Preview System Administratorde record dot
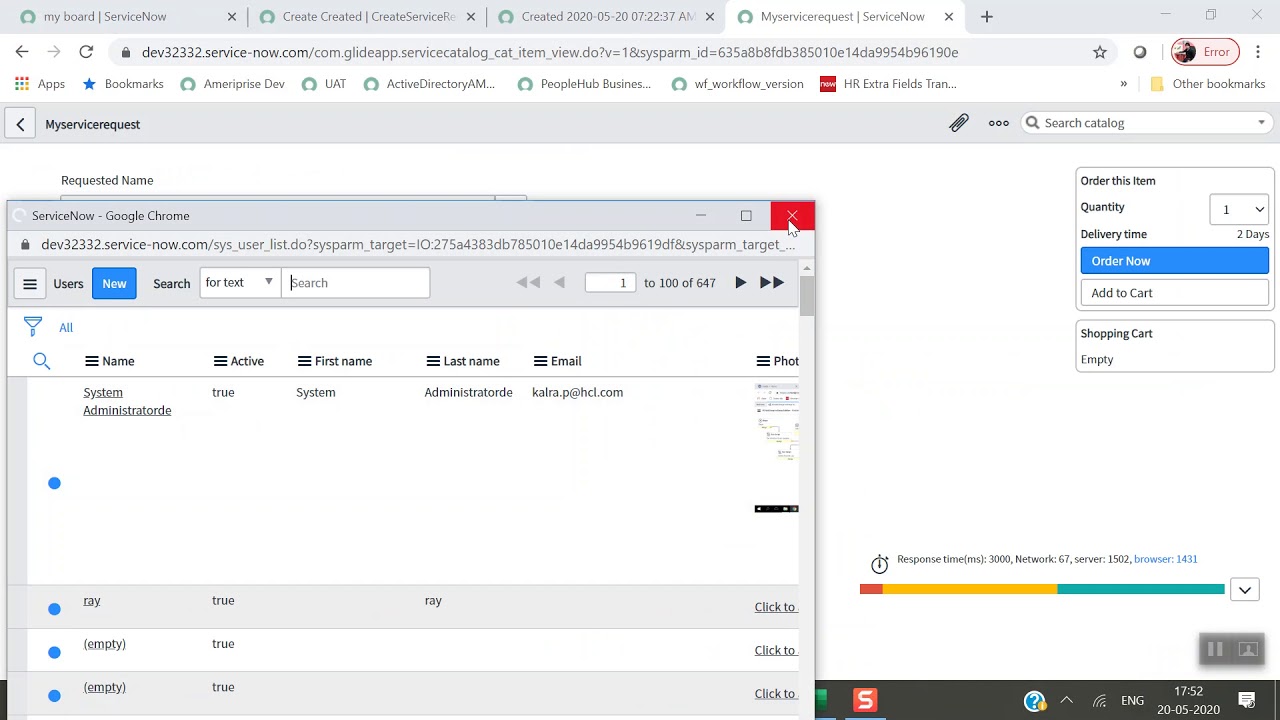Image resolution: width=1280 pixels, height=720 pixels. 54,483
